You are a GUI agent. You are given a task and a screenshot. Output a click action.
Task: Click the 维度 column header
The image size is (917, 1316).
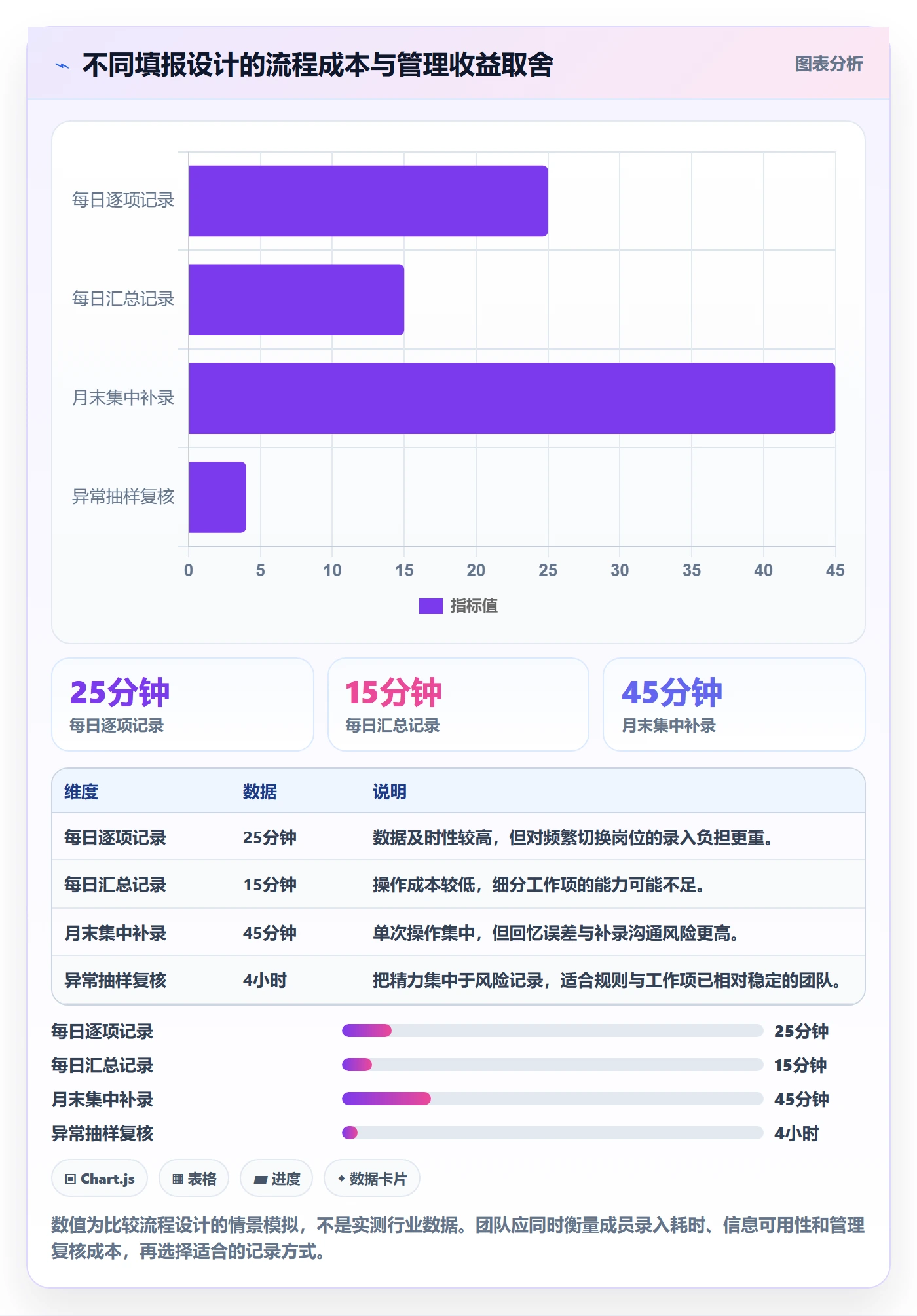pyautogui.click(x=81, y=792)
